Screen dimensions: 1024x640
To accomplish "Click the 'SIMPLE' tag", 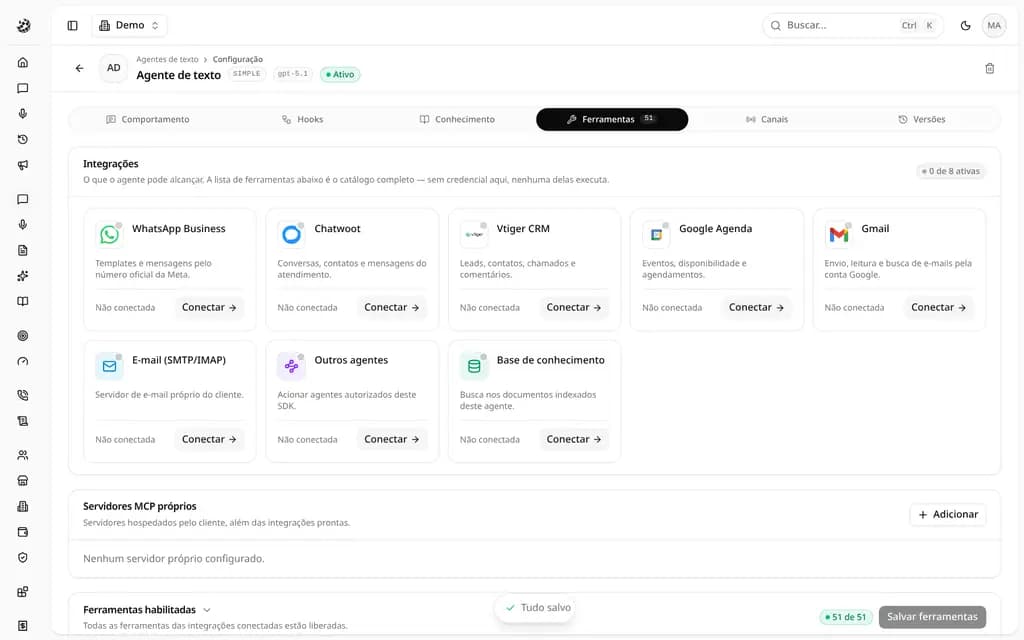I will 246,74.
